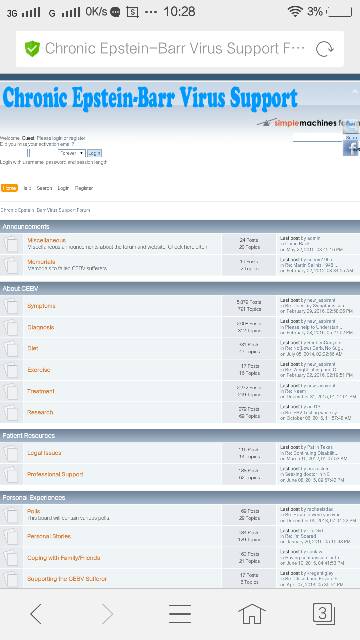
Task: Open the session length Forever dropdown
Action: tap(71, 153)
